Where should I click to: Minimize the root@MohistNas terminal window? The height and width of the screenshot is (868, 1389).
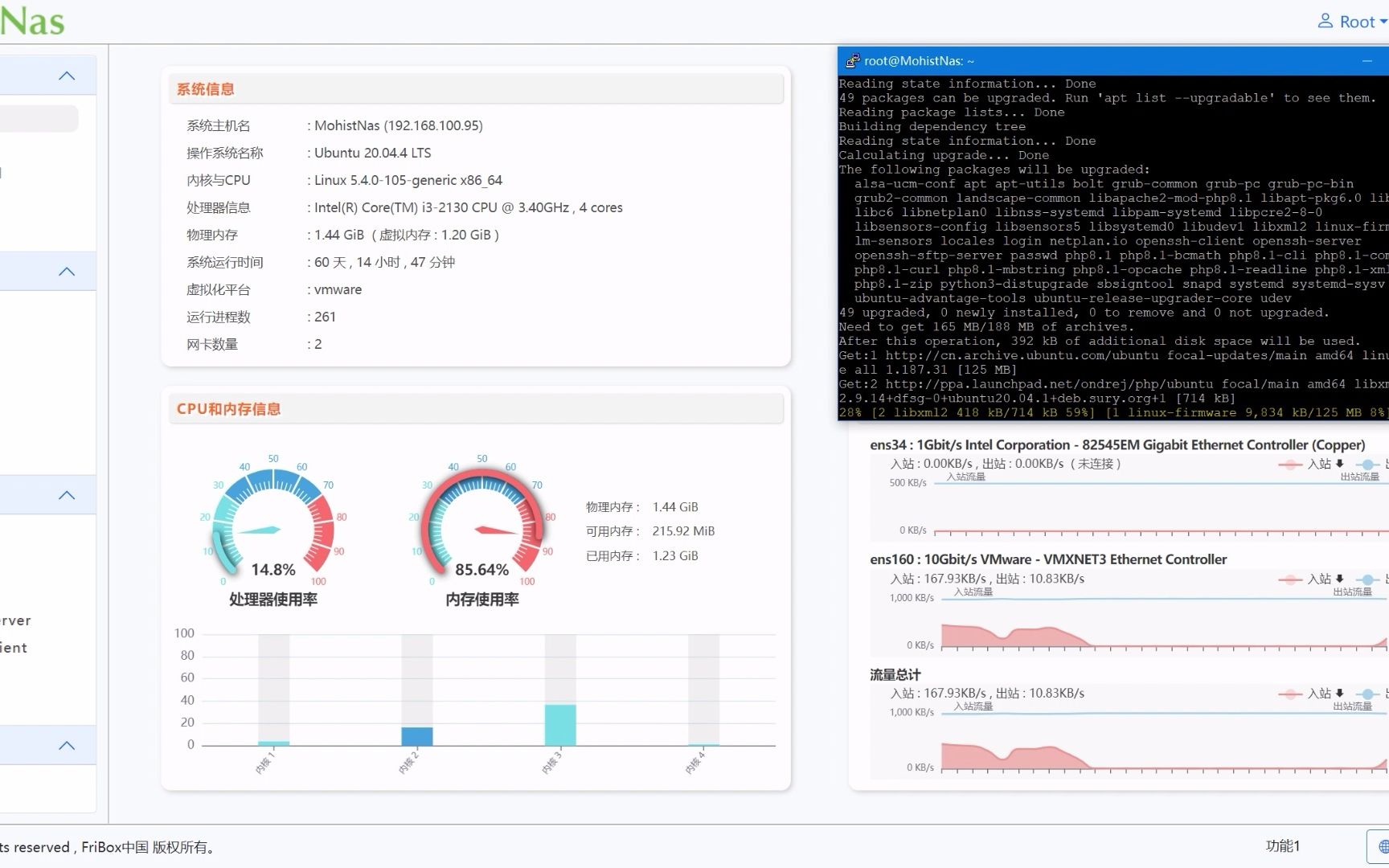[1366, 61]
